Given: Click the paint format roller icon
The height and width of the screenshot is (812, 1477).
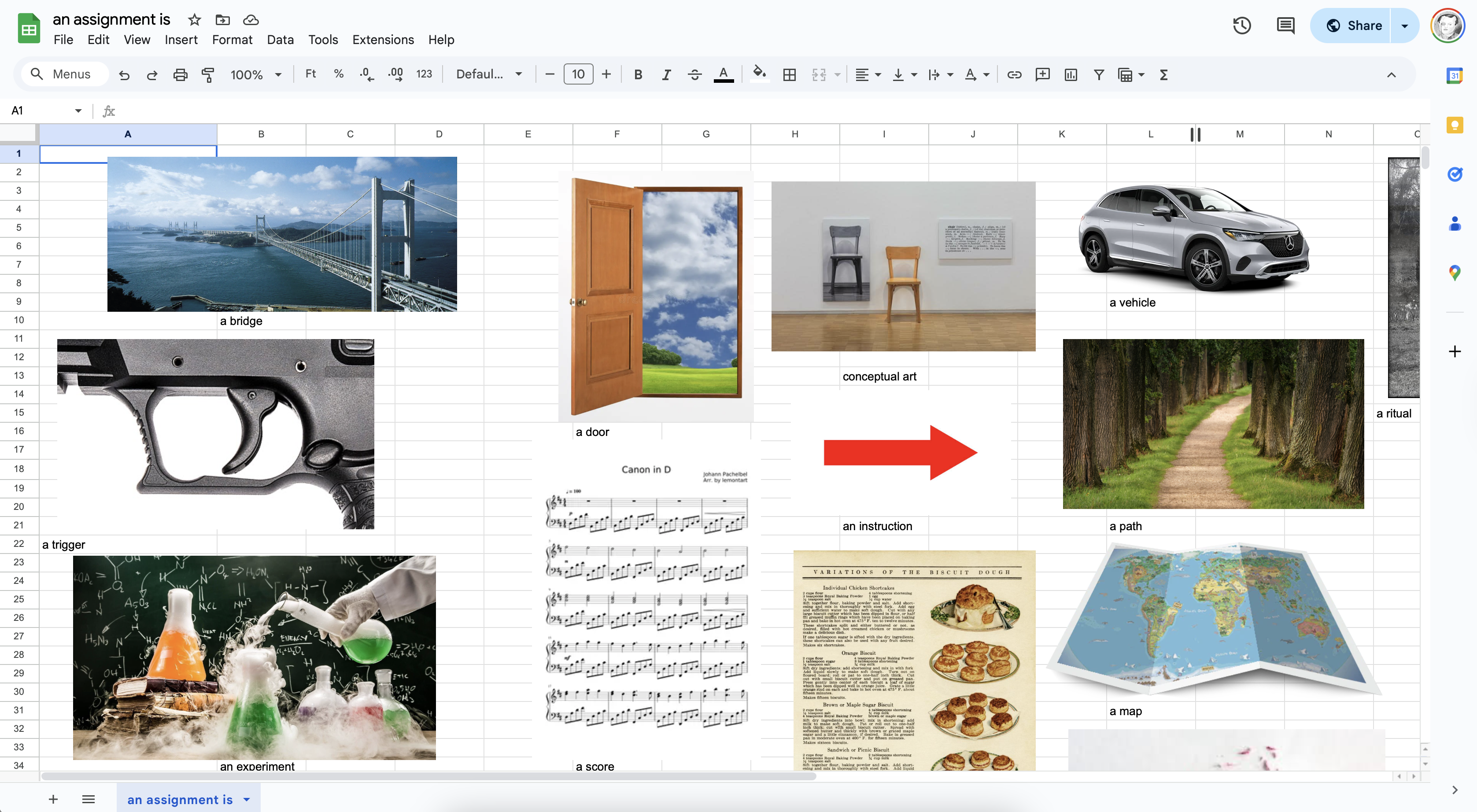Looking at the screenshot, I should [x=207, y=74].
